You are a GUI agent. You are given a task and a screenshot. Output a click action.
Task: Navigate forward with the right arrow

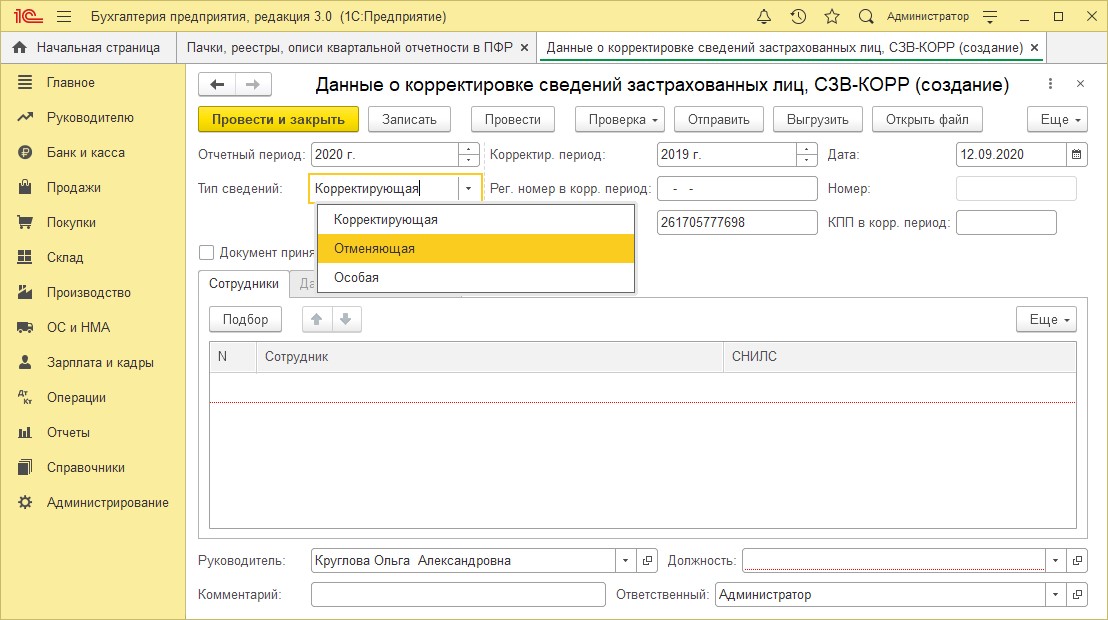[253, 85]
